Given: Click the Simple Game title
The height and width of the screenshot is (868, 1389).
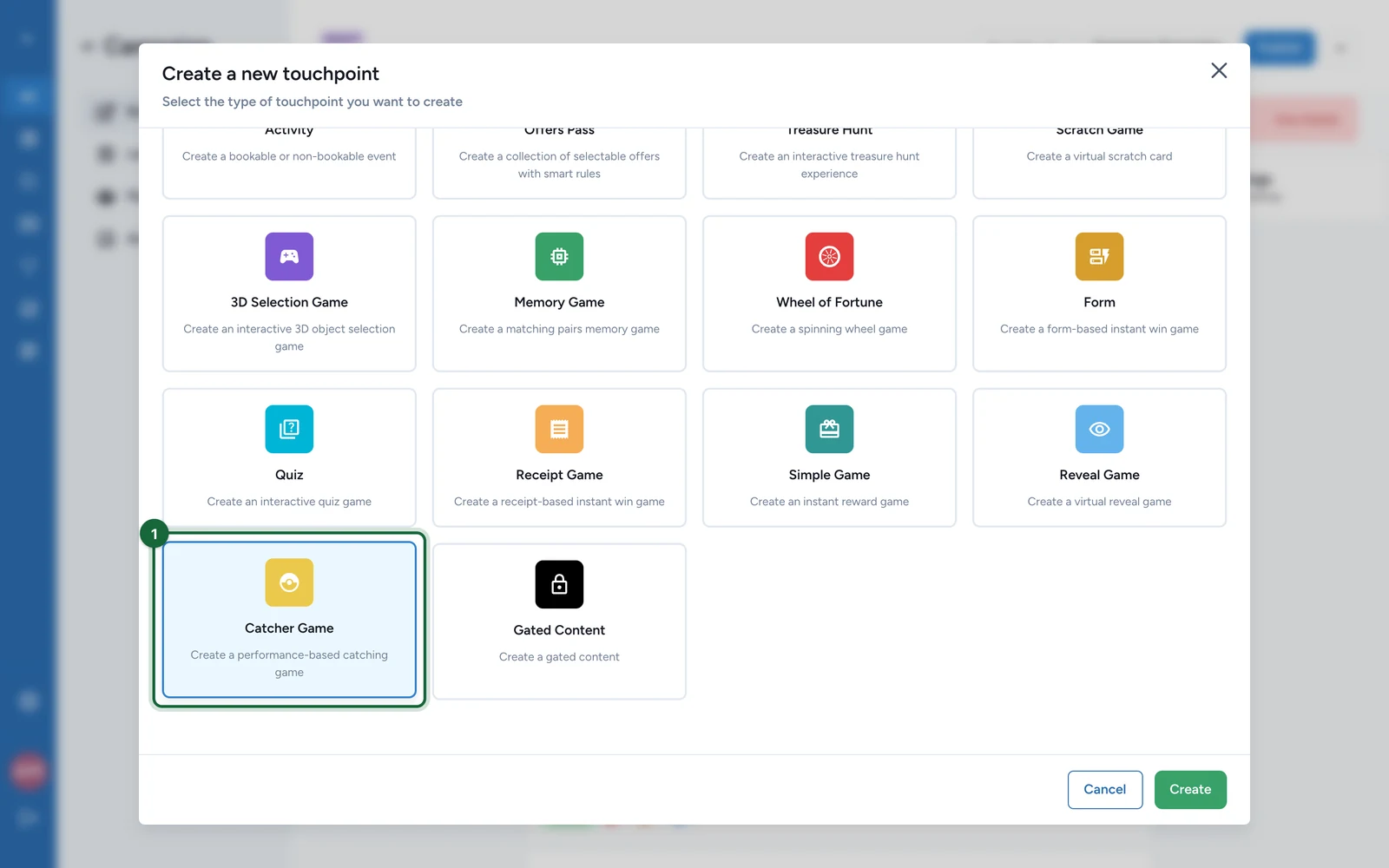Looking at the screenshot, I should (x=829, y=475).
